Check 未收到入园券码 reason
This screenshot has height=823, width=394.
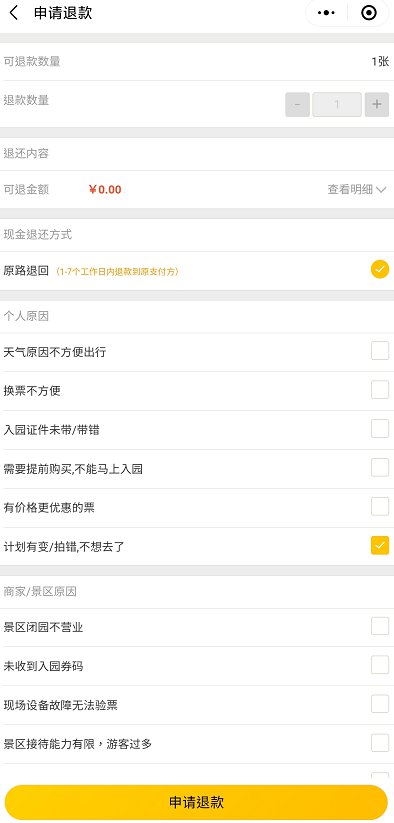[x=380, y=664]
